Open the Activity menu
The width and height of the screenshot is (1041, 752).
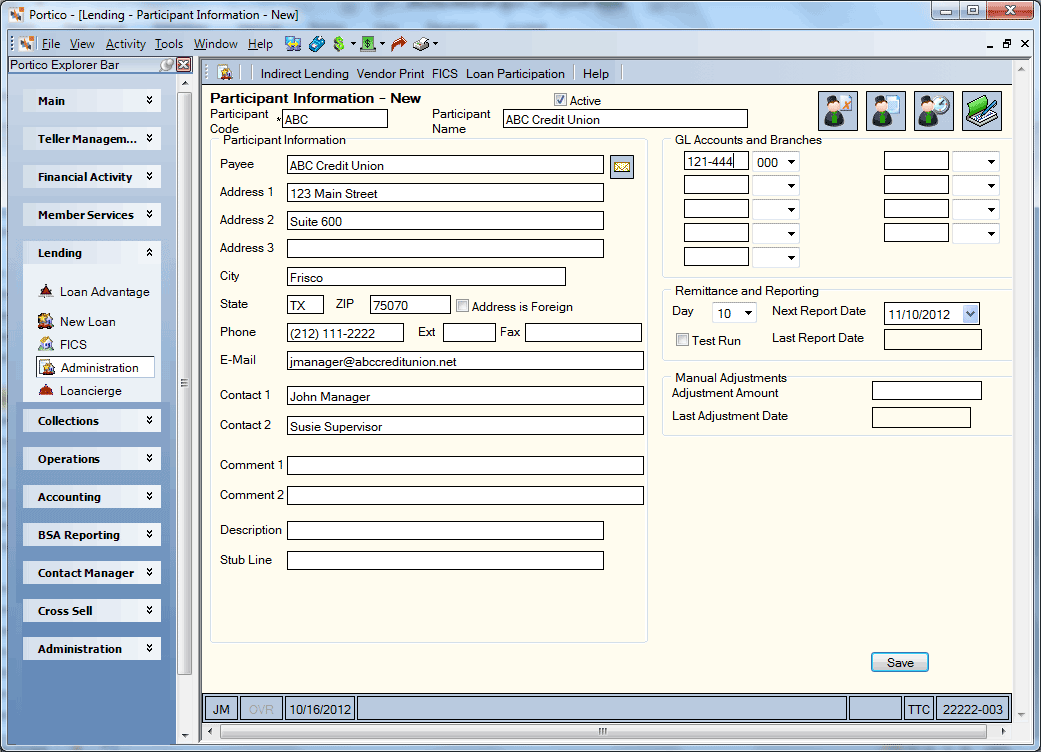pos(125,44)
